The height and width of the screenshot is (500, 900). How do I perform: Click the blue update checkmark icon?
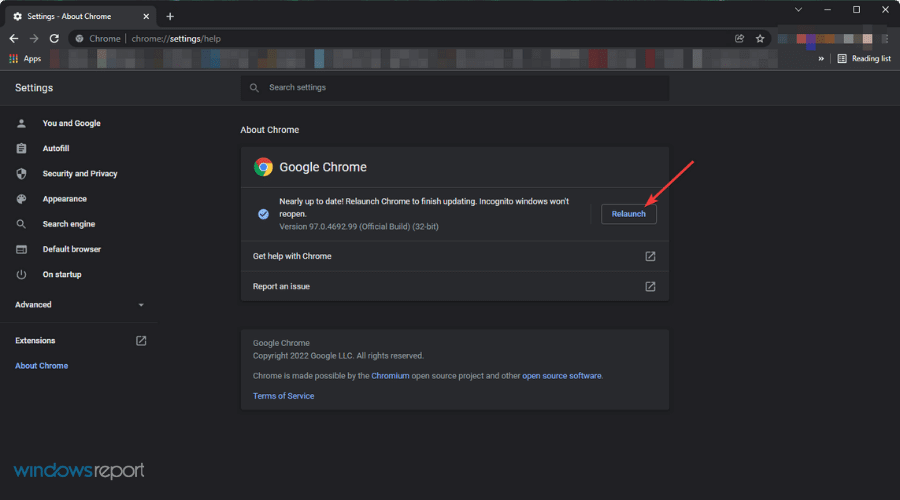[263, 214]
